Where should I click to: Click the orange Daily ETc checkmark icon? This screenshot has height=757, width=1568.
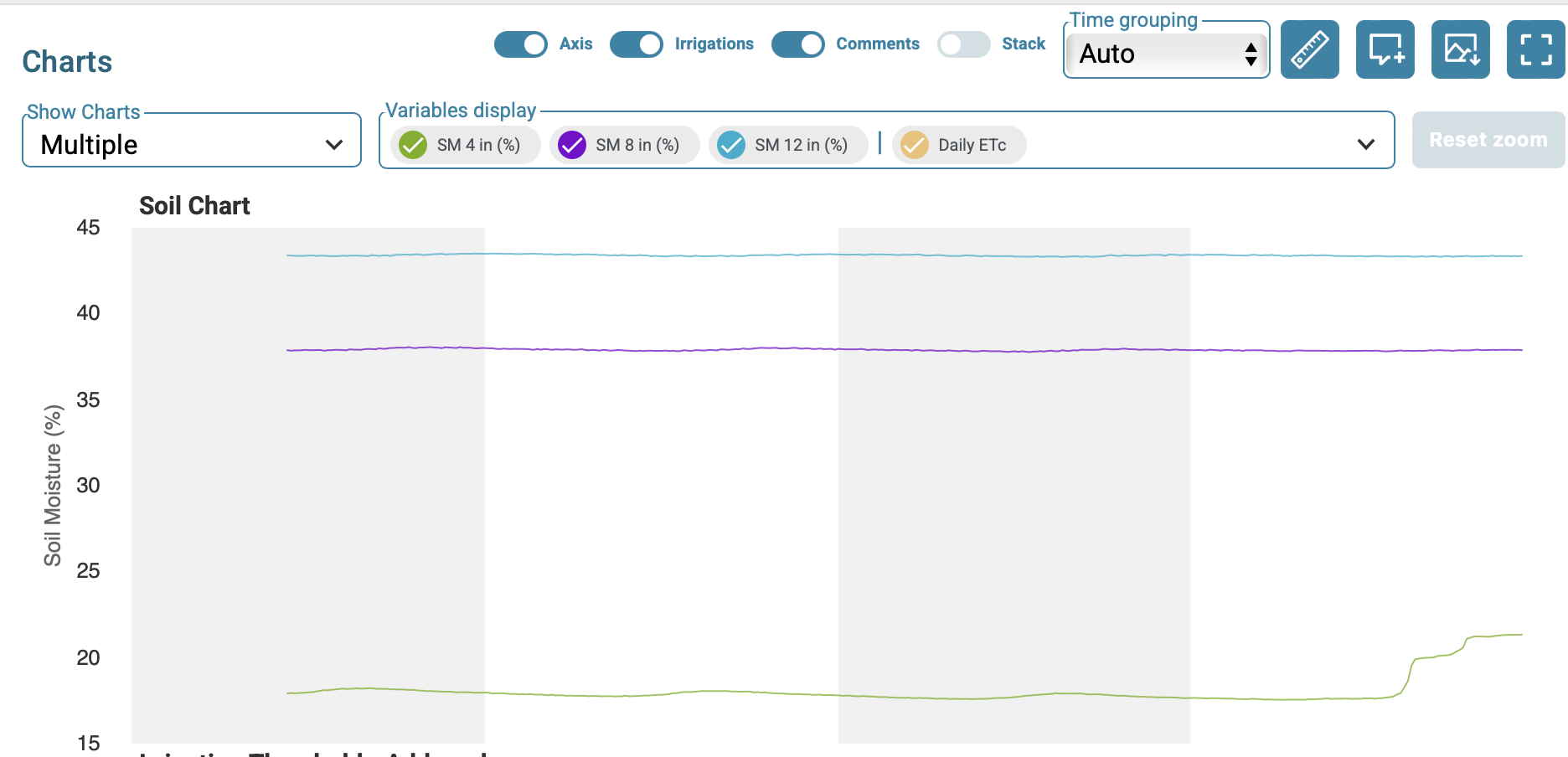pos(914,145)
